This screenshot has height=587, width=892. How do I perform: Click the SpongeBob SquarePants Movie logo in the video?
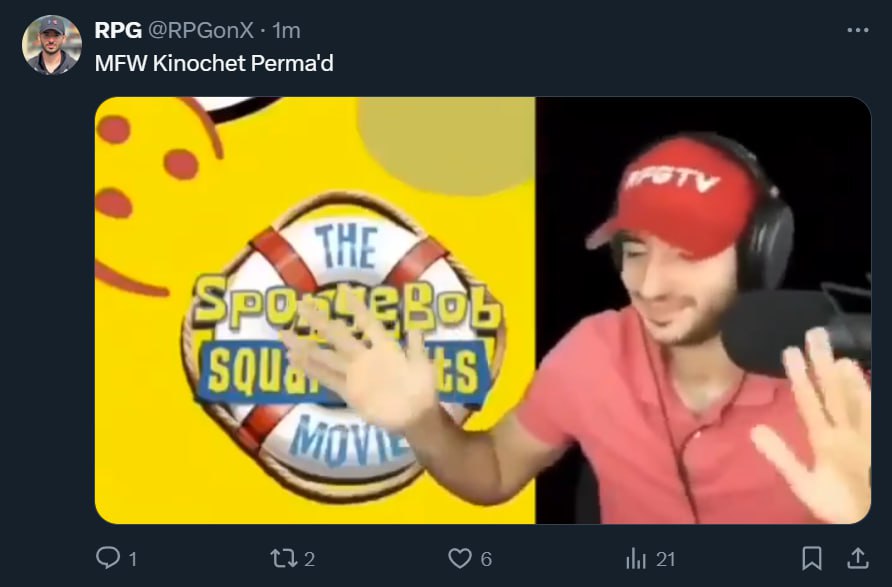(341, 347)
